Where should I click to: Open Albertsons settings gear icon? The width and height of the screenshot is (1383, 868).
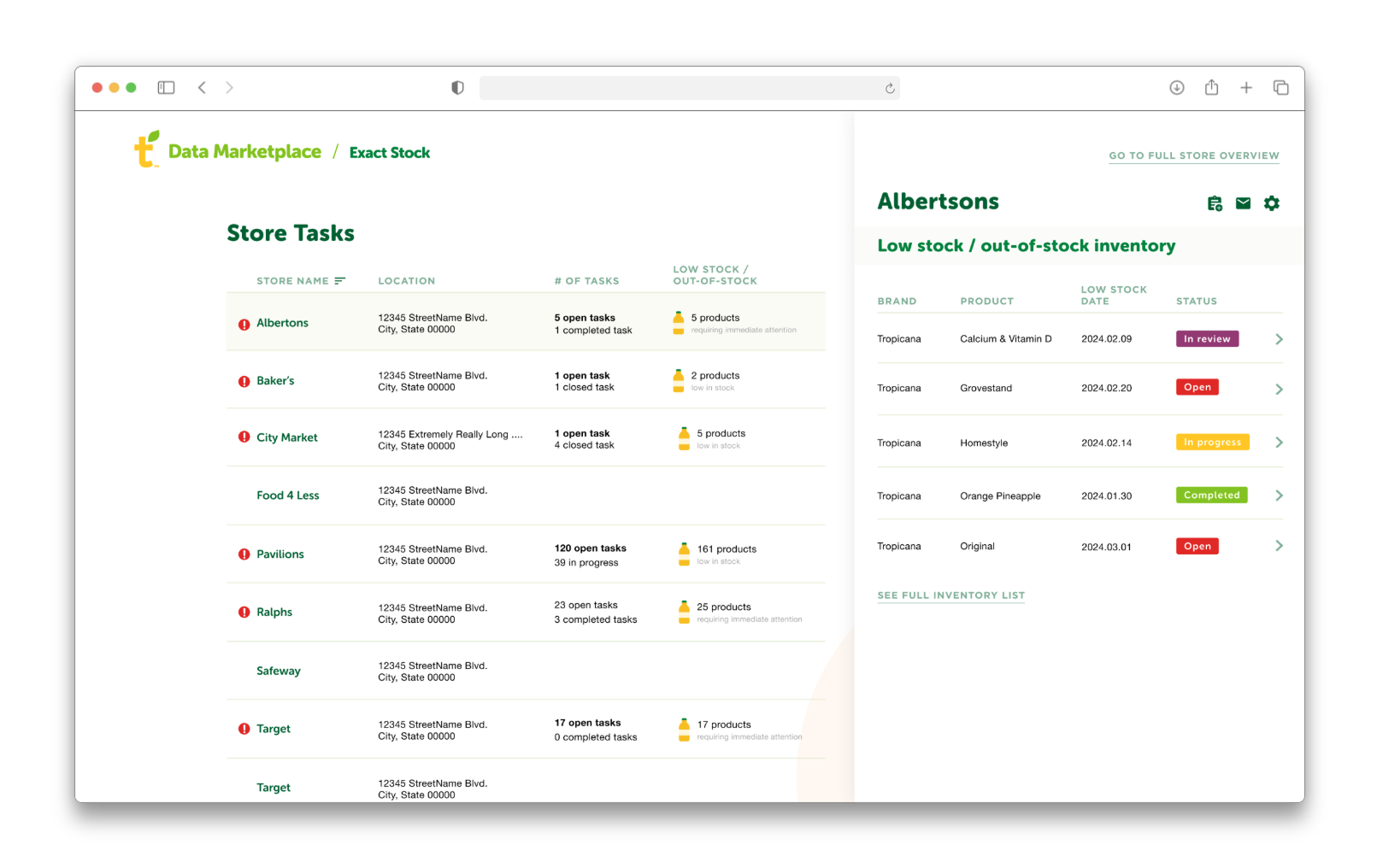pyautogui.click(x=1272, y=203)
